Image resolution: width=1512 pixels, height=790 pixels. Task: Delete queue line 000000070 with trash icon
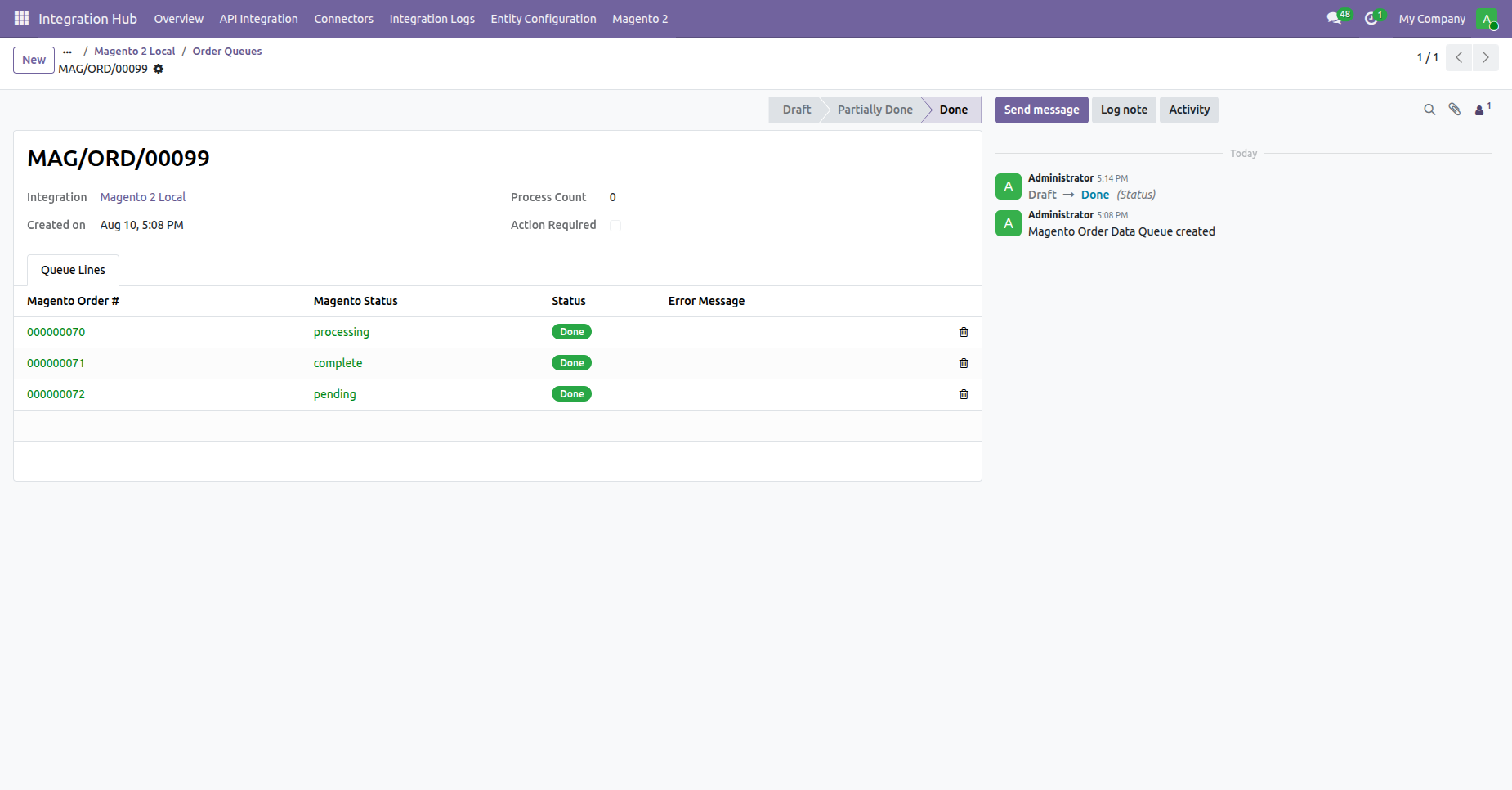click(964, 332)
